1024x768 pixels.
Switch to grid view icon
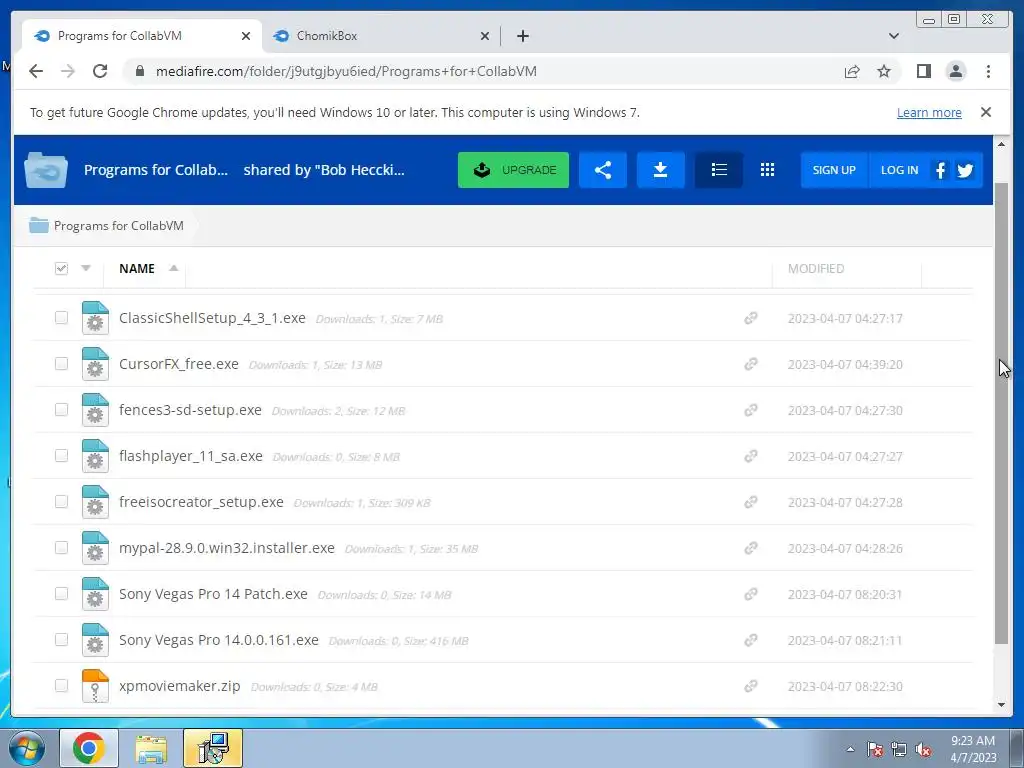click(767, 170)
